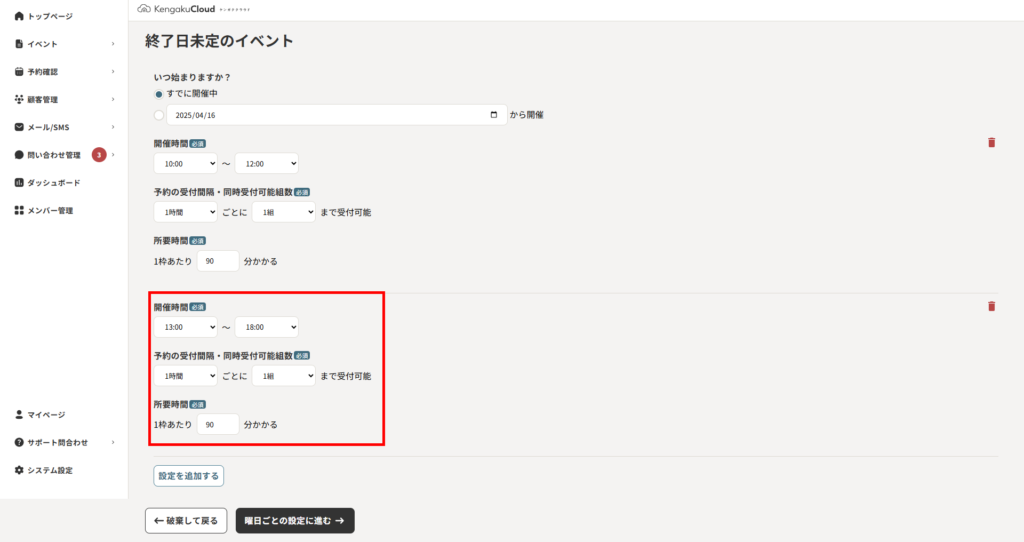
Task: Select the radio button next to the date 2025/04/16
Action: [x=159, y=115]
